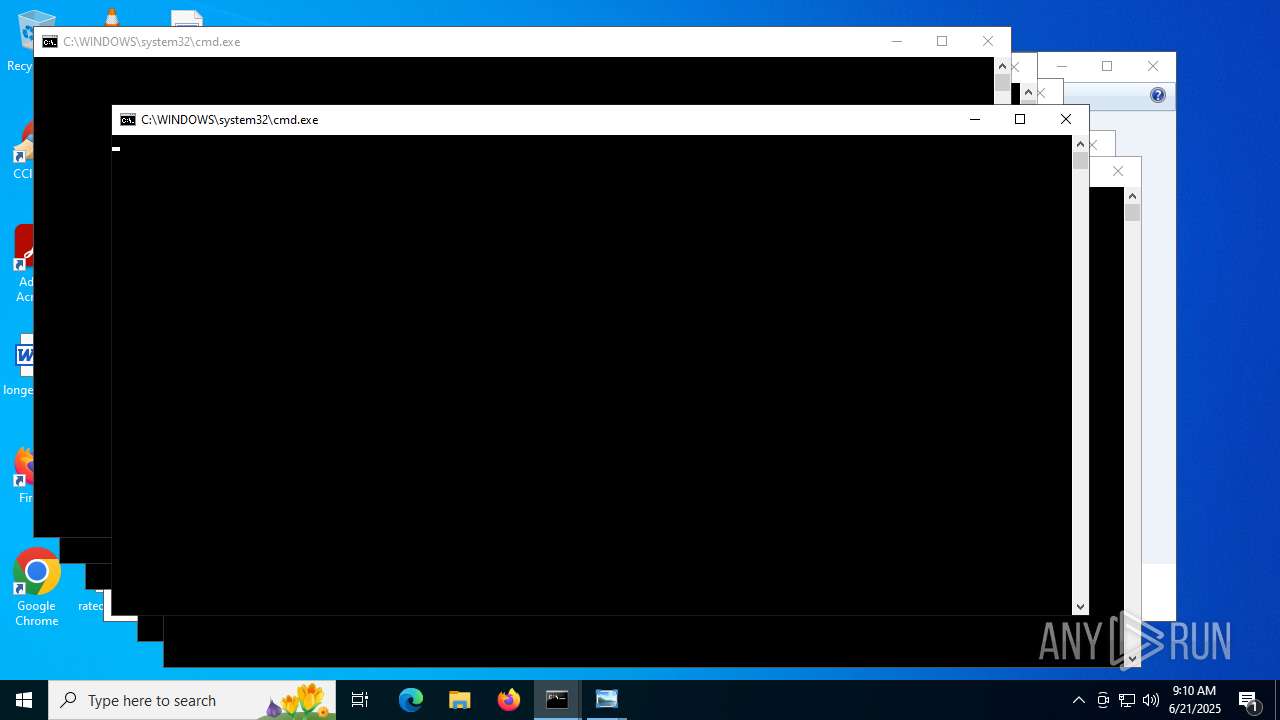1280x720 pixels.
Task: Click back cmd window scrollbar up arrow
Action: pyautogui.click(x=1002, y=66)
